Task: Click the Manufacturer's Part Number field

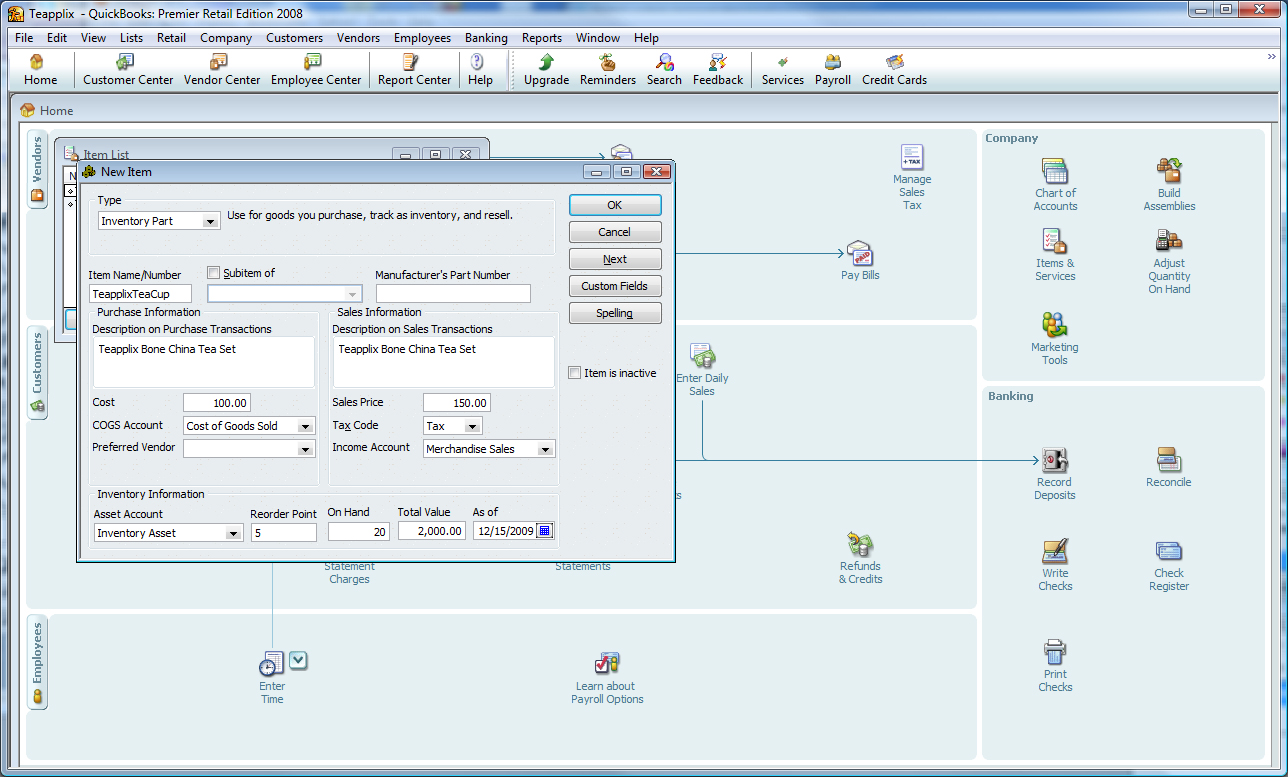Action: point(453,294)
